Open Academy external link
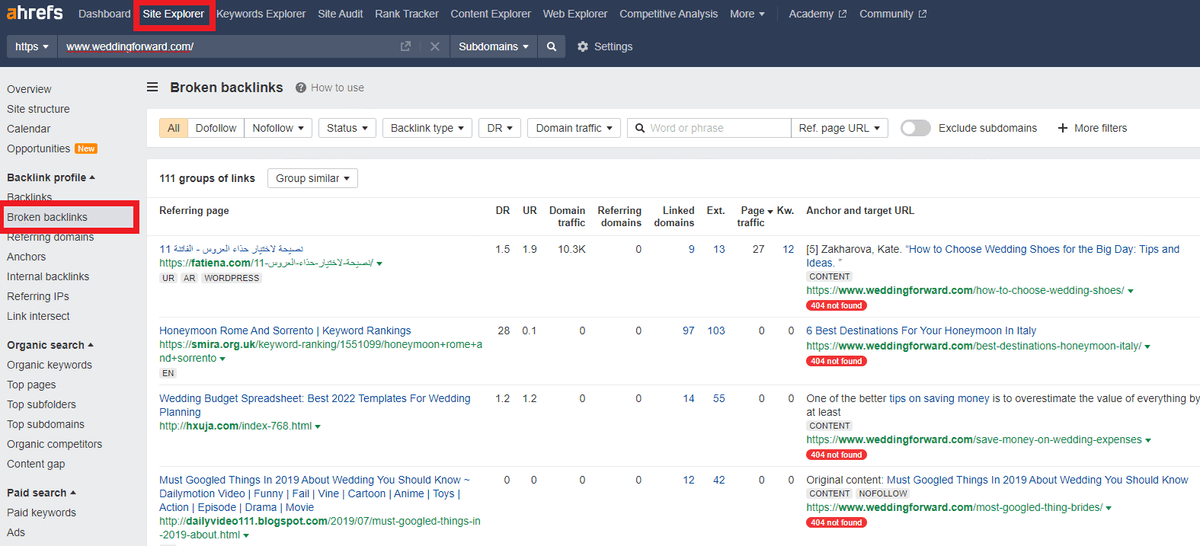This screenshot has height=546, width=1200. pos(817,14)
